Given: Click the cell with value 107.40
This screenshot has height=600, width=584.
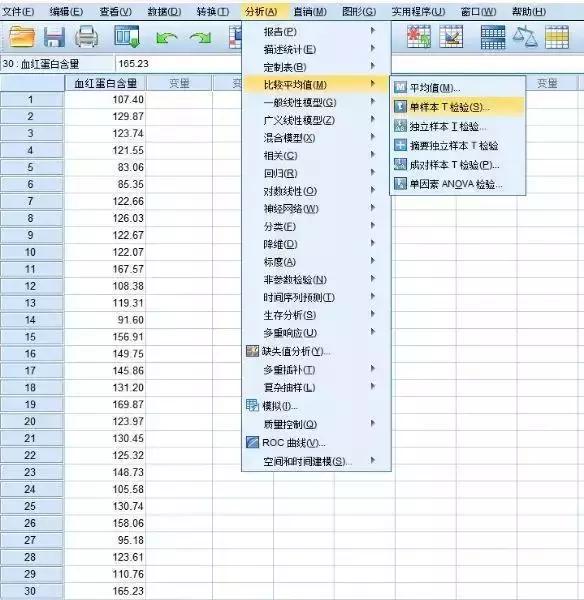Looking at the screenshot, I should pyautogui.click(x=105, y=99).
